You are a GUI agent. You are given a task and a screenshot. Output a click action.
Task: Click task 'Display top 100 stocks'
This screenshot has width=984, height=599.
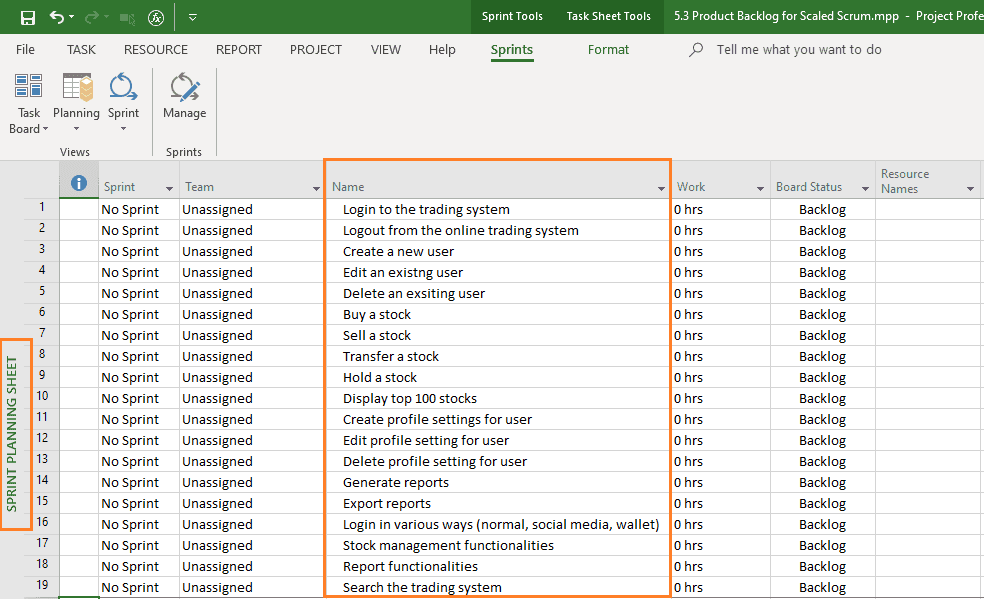[410, 398]
